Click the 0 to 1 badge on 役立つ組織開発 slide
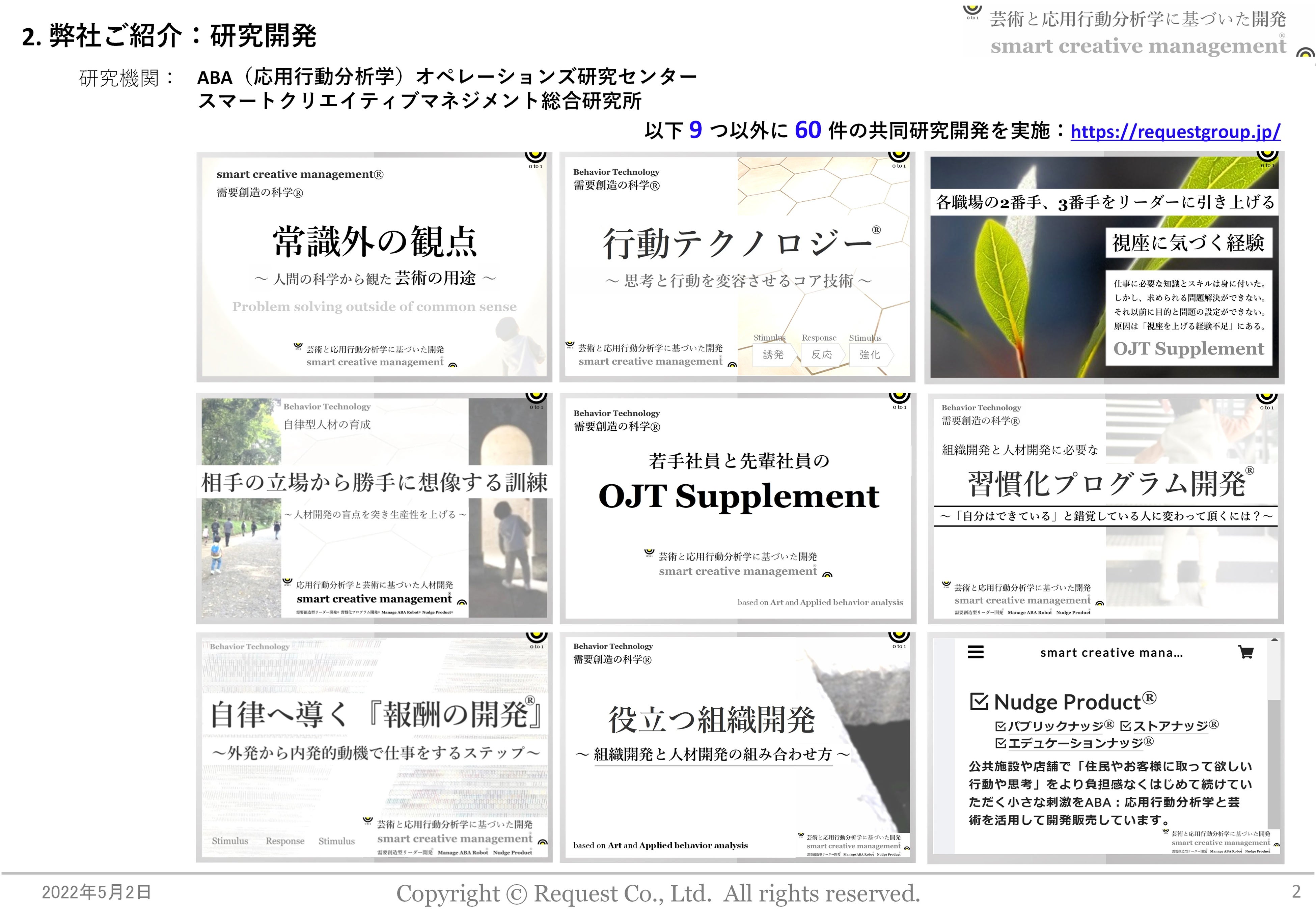 tap(899, 638)
